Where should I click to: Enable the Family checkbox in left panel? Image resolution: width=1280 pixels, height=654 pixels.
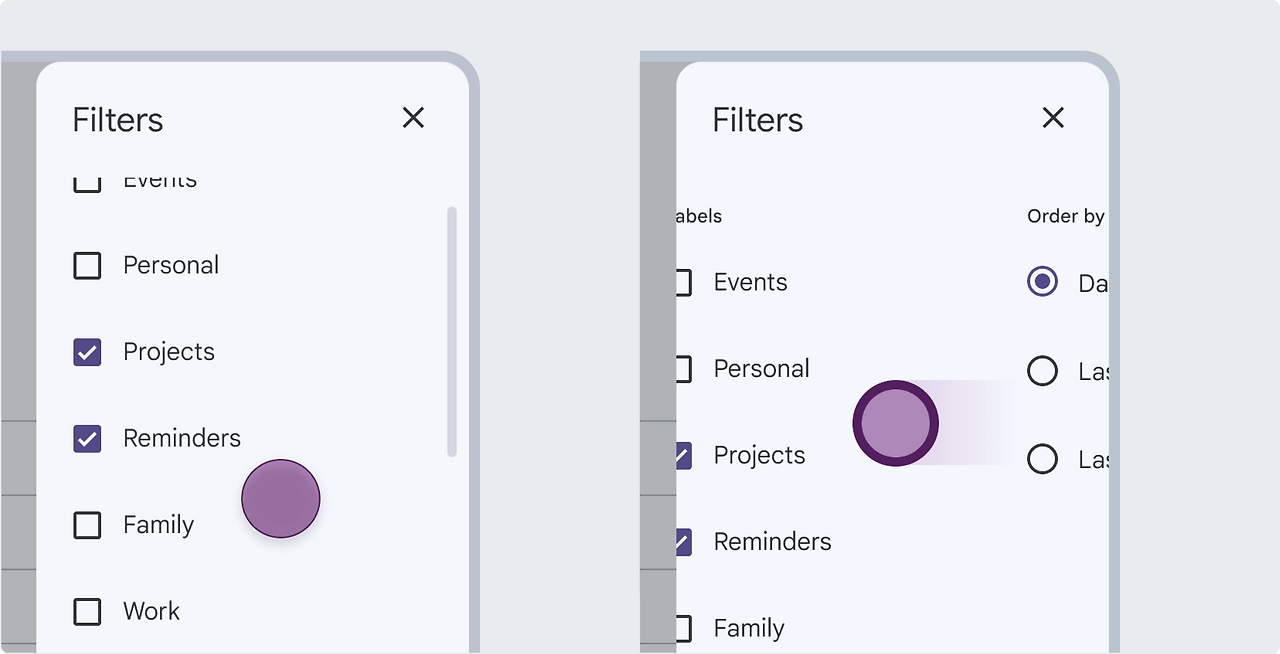click(x=88, y=525)
